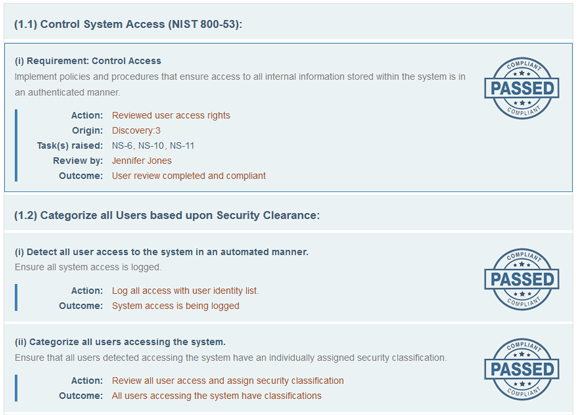Select description starting 'Ensure that all users detected'
This screenshot has width=577, height=415.
pos(230,358)
